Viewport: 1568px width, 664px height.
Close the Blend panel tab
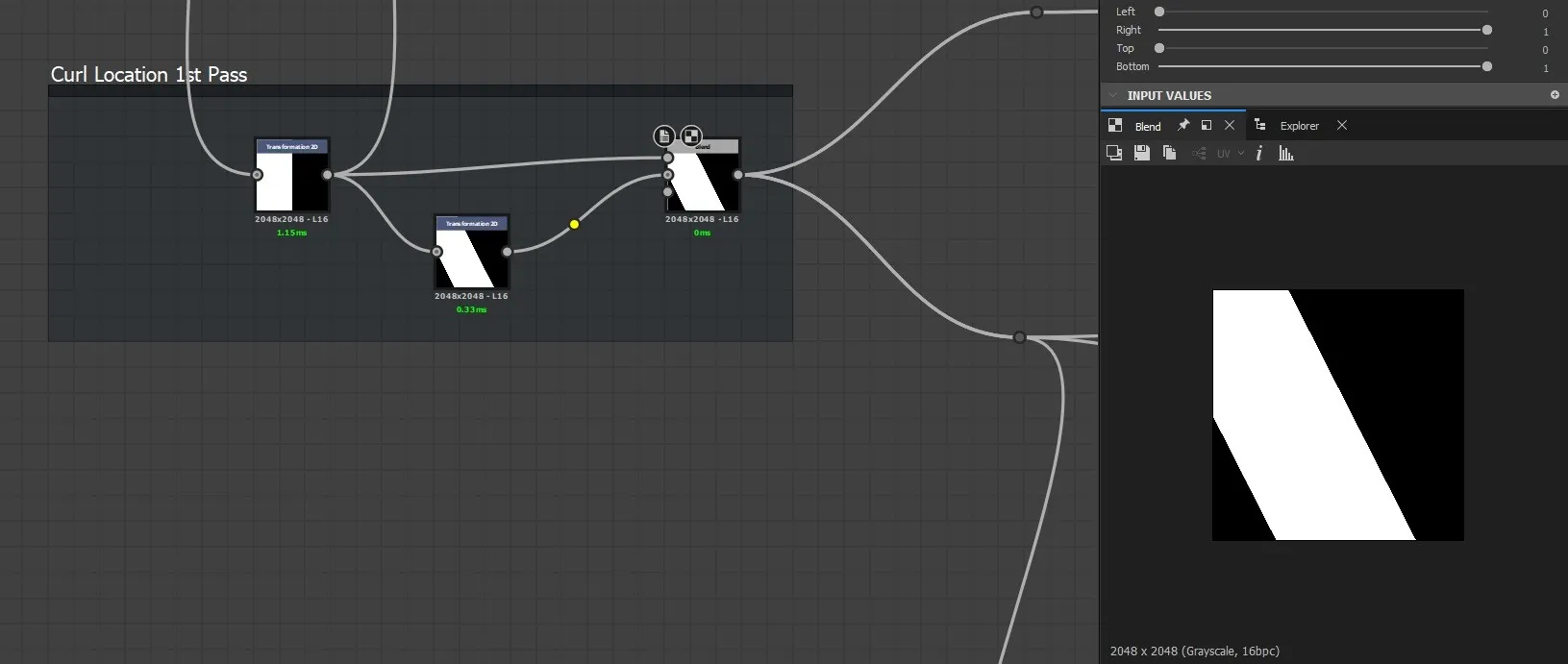point(1230,125)
